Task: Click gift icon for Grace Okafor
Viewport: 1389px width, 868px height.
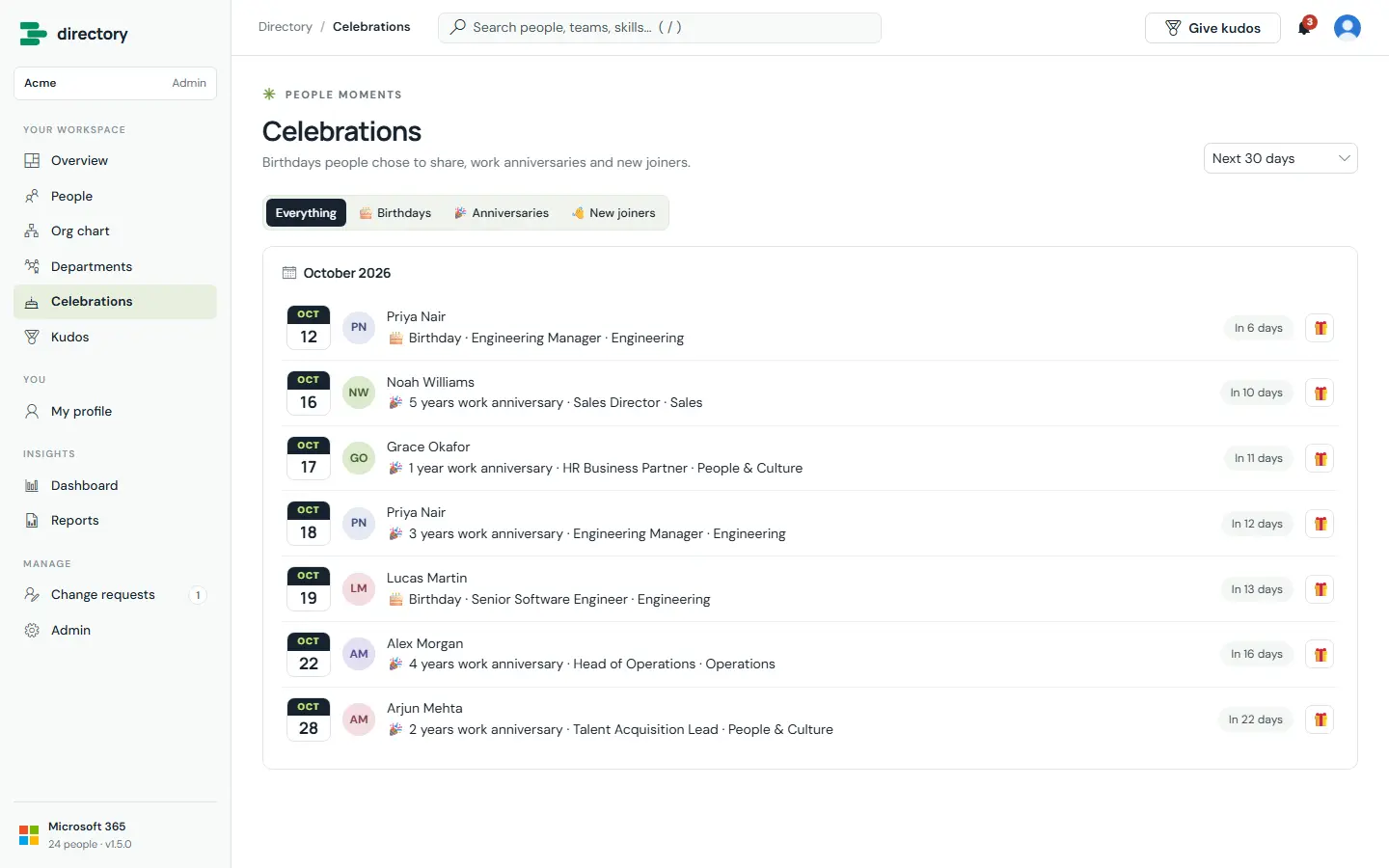Action: (x=1320, y=459)
